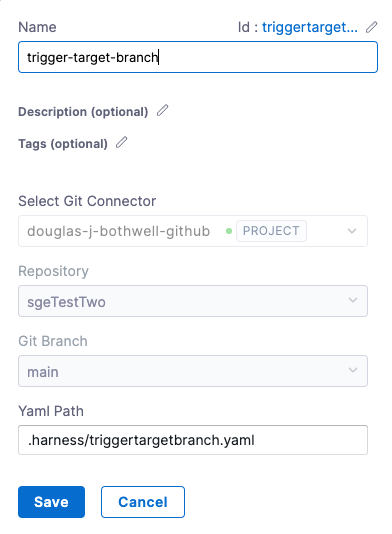Open the douglas-j-bothwell-github connector field
Image resolution: width=392 pixels, height=534 pixels.
click(193, 231)
